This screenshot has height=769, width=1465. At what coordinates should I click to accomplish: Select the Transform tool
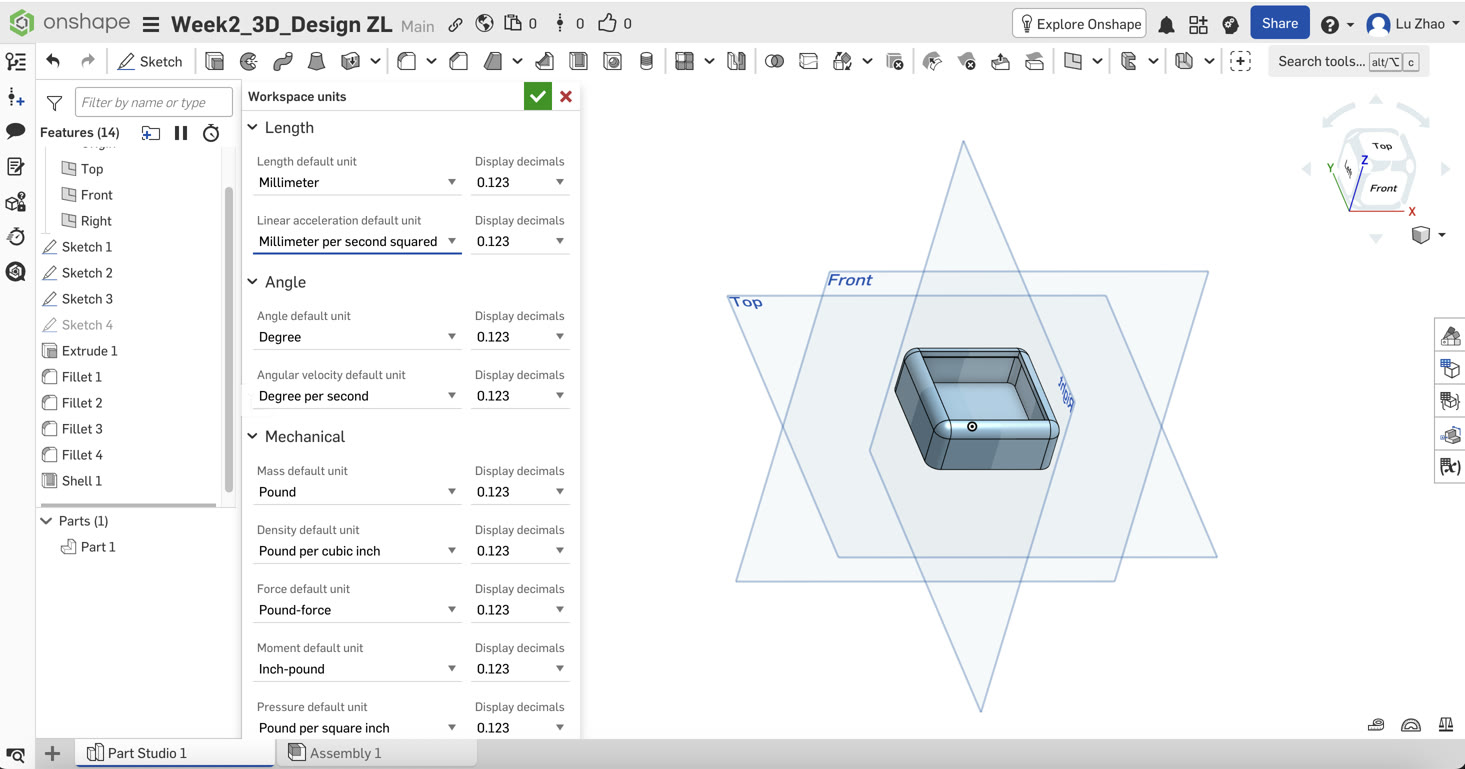click(x=843, y=61)
